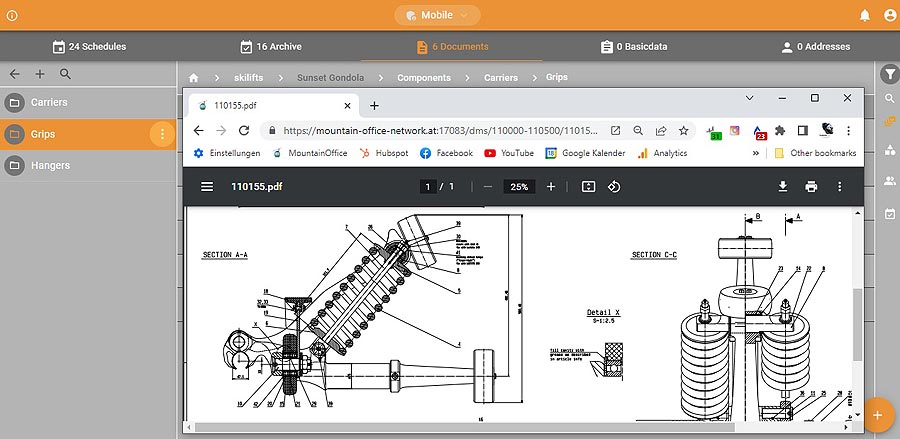This screenshot has width=900, height=439.
Task: Click the filter funnel icon
Action: pos(889,74)
